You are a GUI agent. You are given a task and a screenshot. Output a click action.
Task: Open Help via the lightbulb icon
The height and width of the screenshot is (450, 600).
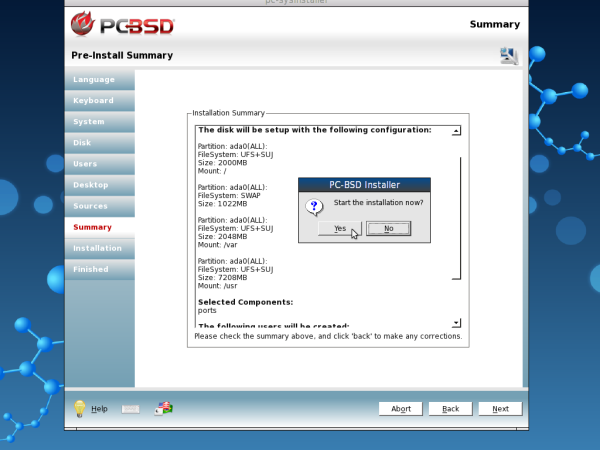[80, 409]
